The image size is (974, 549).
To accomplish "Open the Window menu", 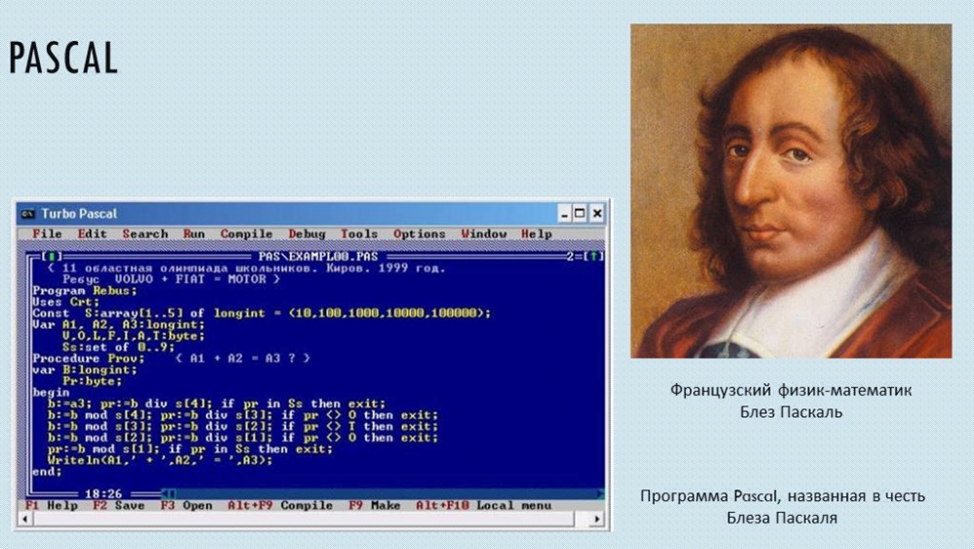I will click(x=484, y=234).
